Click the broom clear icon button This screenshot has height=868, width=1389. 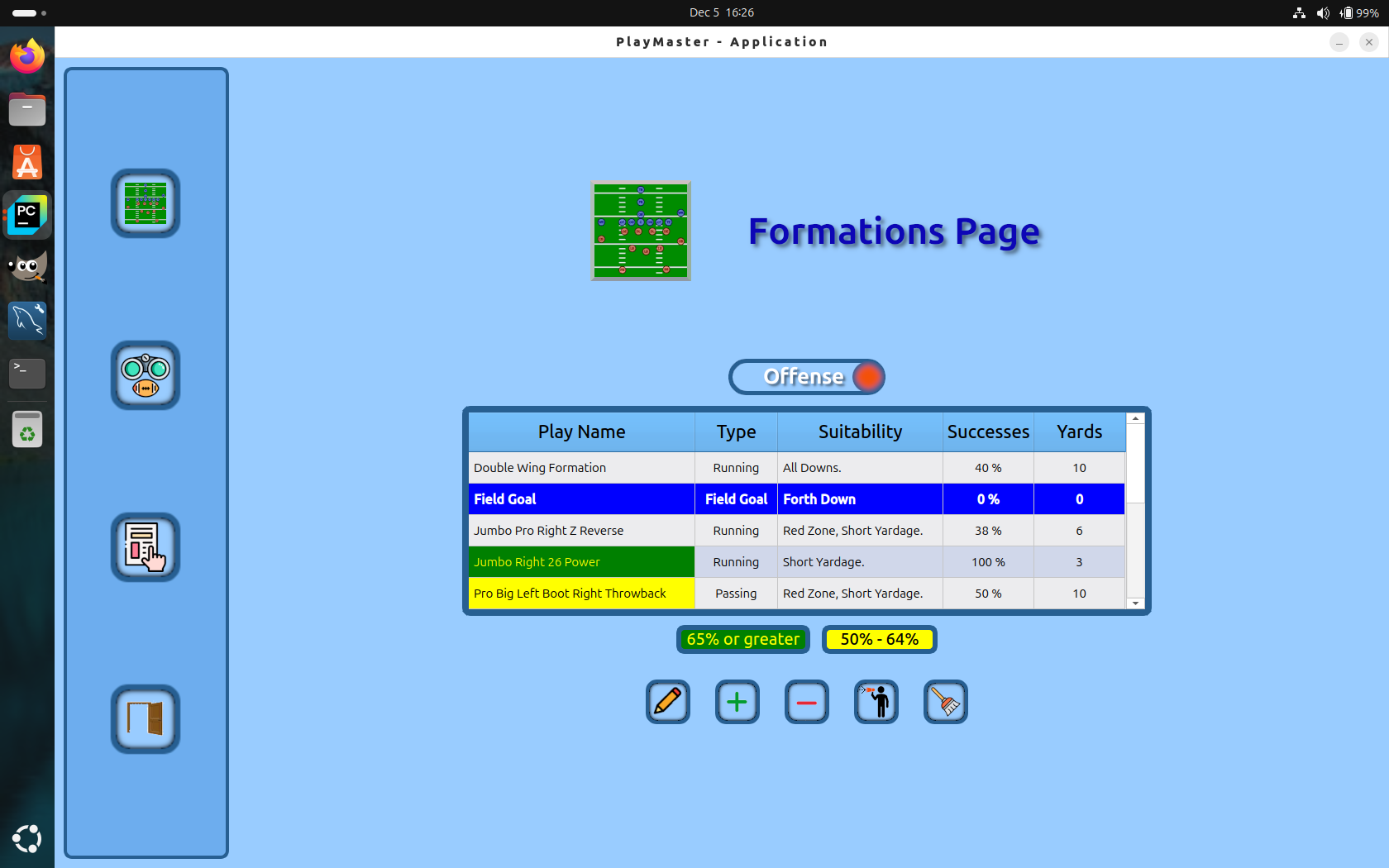click(x=946, y=702)
